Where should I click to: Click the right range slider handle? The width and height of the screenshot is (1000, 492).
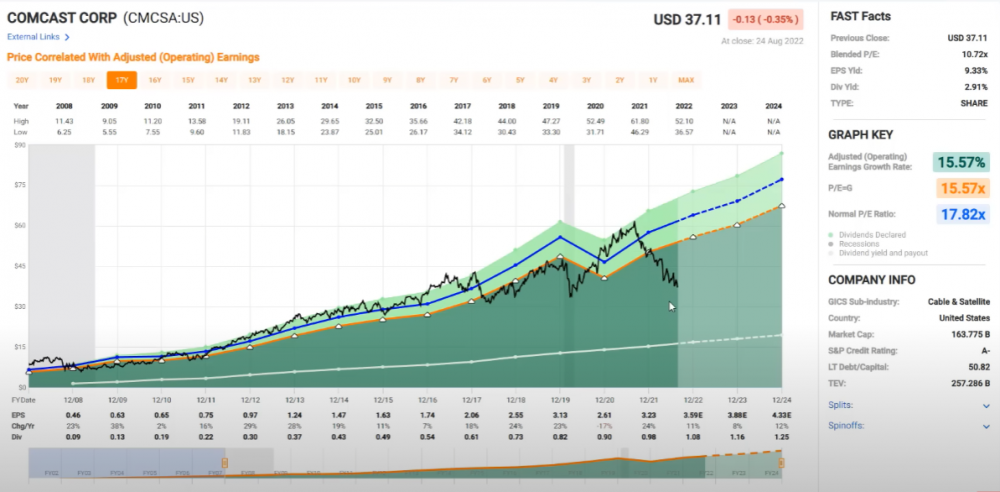point(781,463)
